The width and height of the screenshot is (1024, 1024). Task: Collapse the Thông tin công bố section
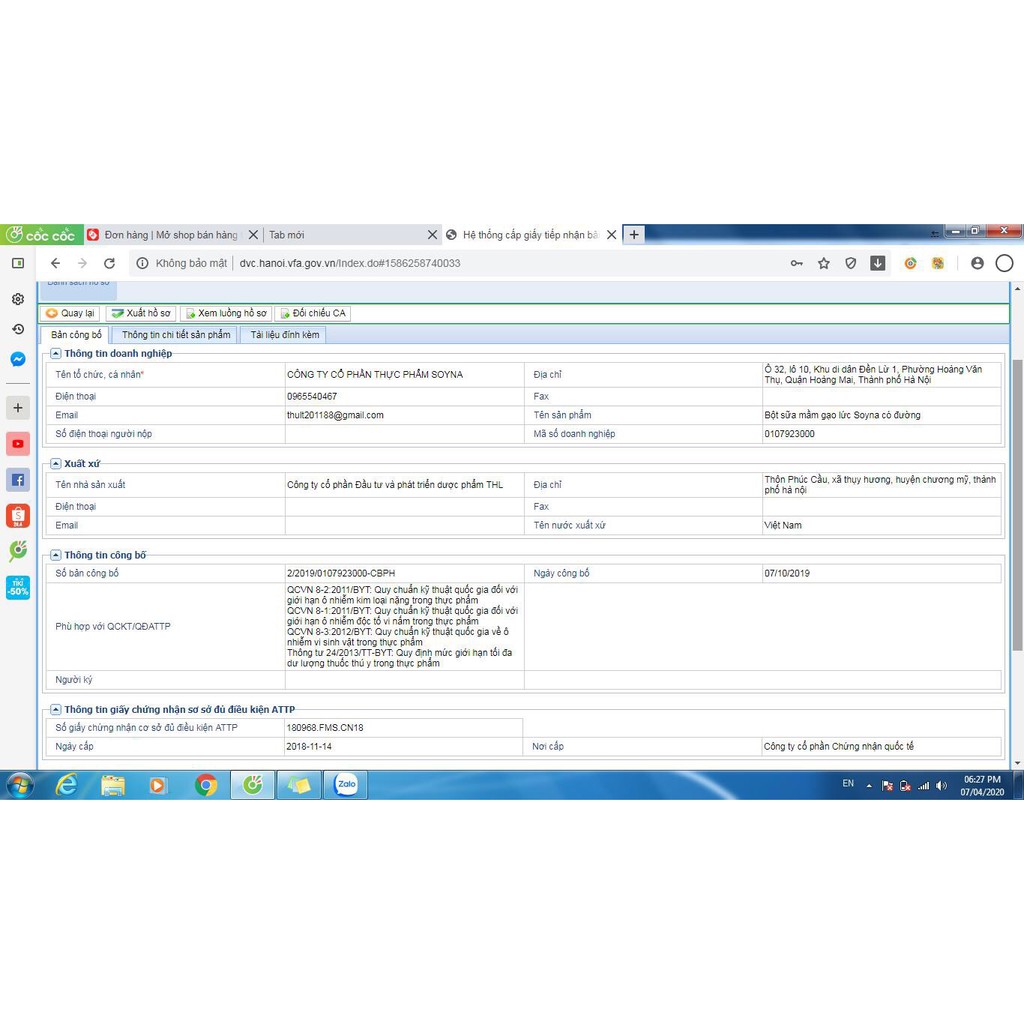coord(56,555)
